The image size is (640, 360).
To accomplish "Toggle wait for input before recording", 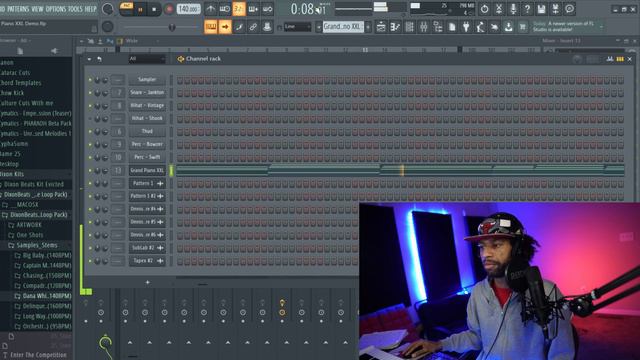I will click(225, 9).
